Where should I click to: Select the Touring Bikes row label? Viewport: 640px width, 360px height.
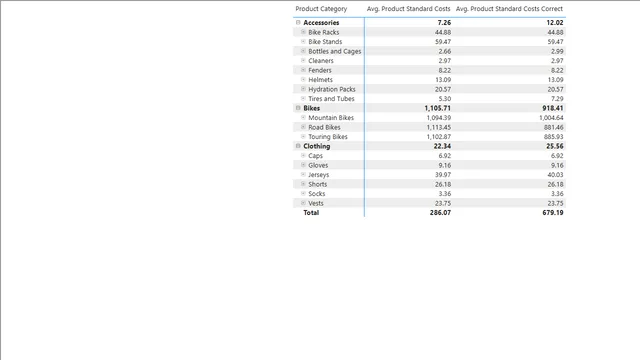click(x=328, y=137)
